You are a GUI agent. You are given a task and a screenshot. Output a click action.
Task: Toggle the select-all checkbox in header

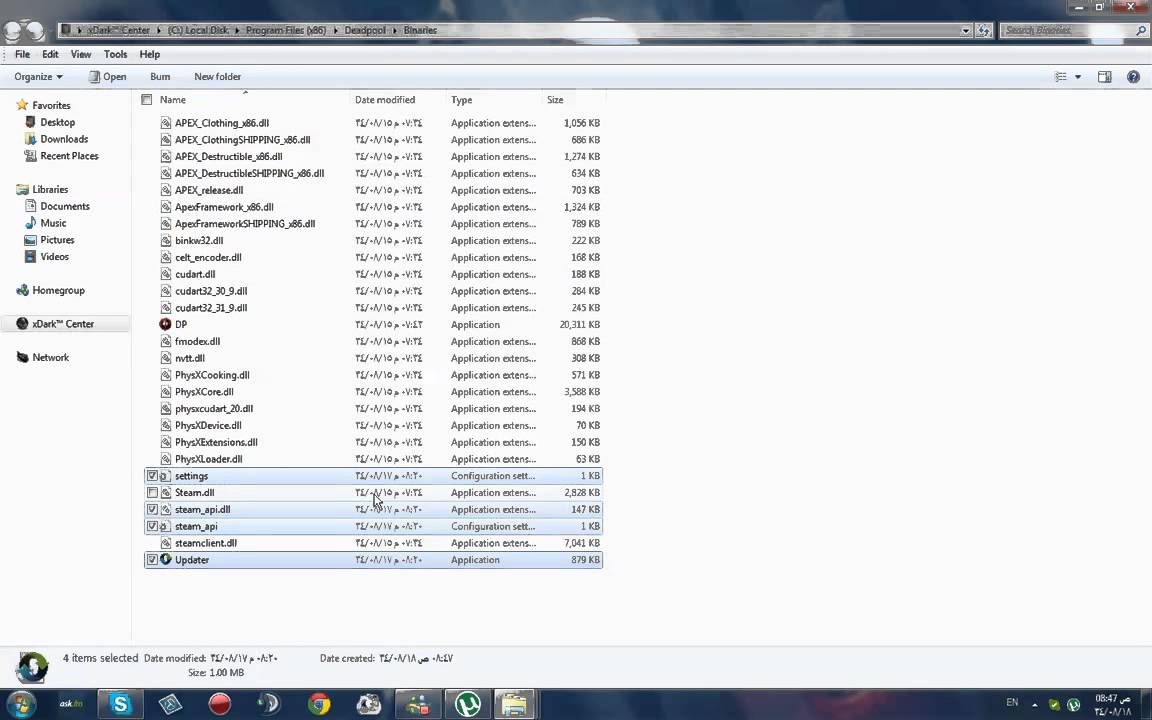click(x=146, y=99)
